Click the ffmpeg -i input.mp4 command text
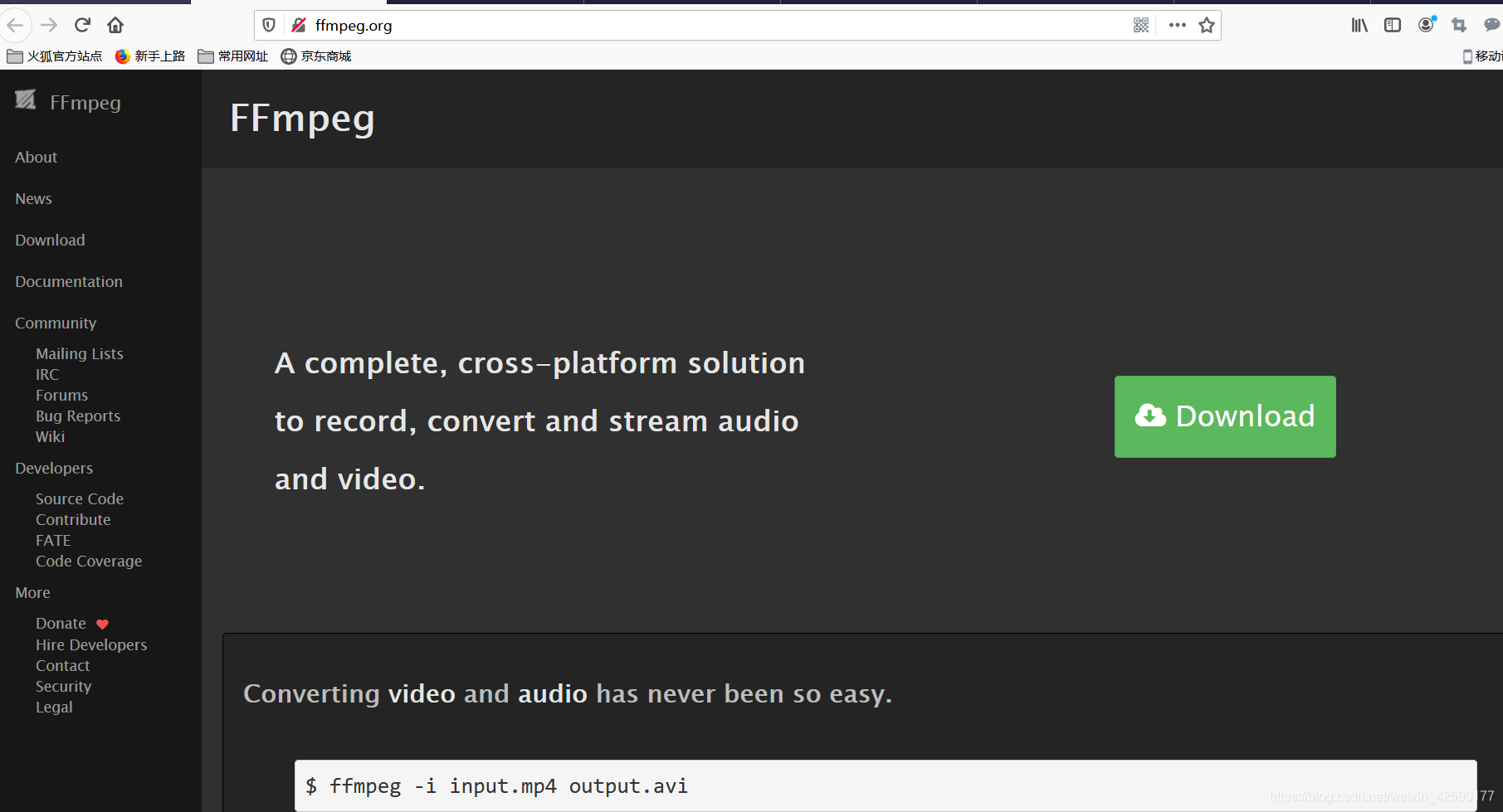 (496, 785)
